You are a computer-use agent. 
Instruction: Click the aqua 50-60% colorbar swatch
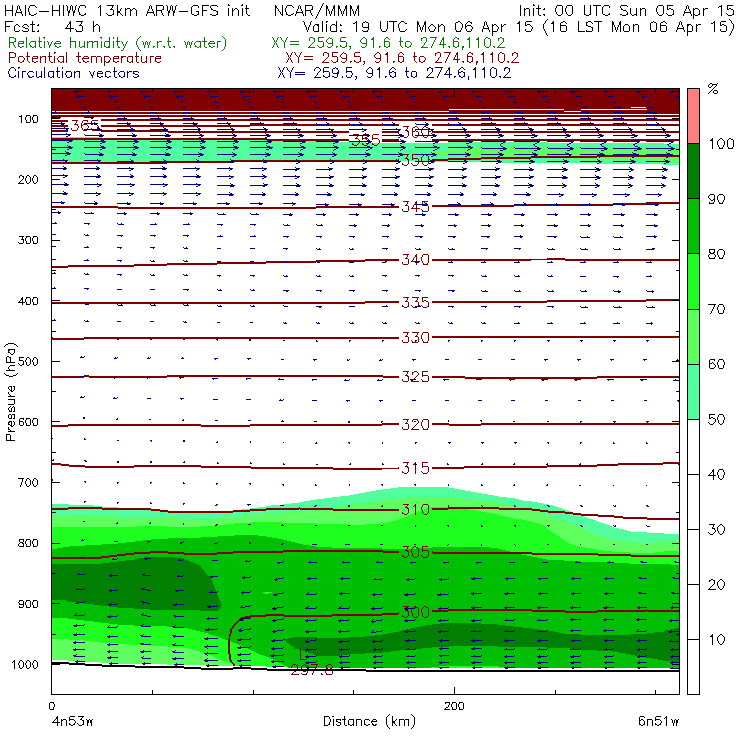[x=693, y=392]
